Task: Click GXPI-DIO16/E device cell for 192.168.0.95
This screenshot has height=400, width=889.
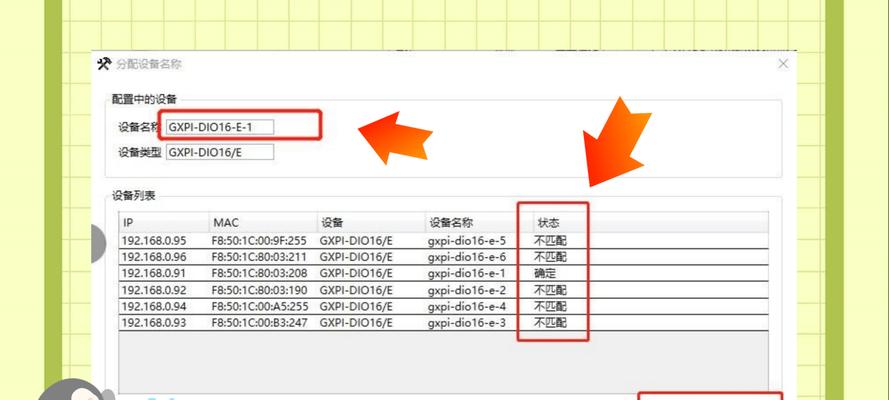Action: pos(356,241)
